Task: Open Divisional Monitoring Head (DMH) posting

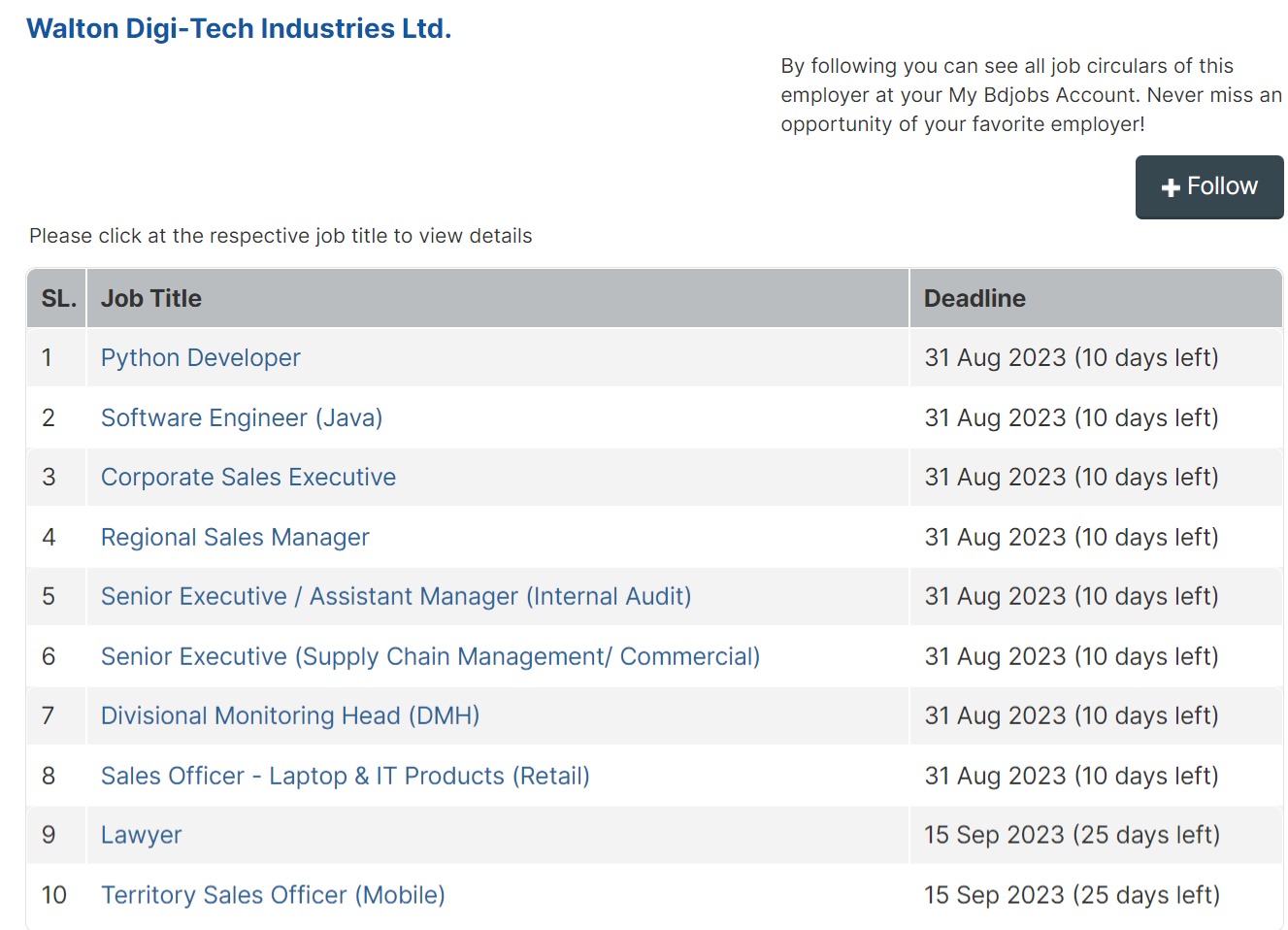Action: point(290,716)
